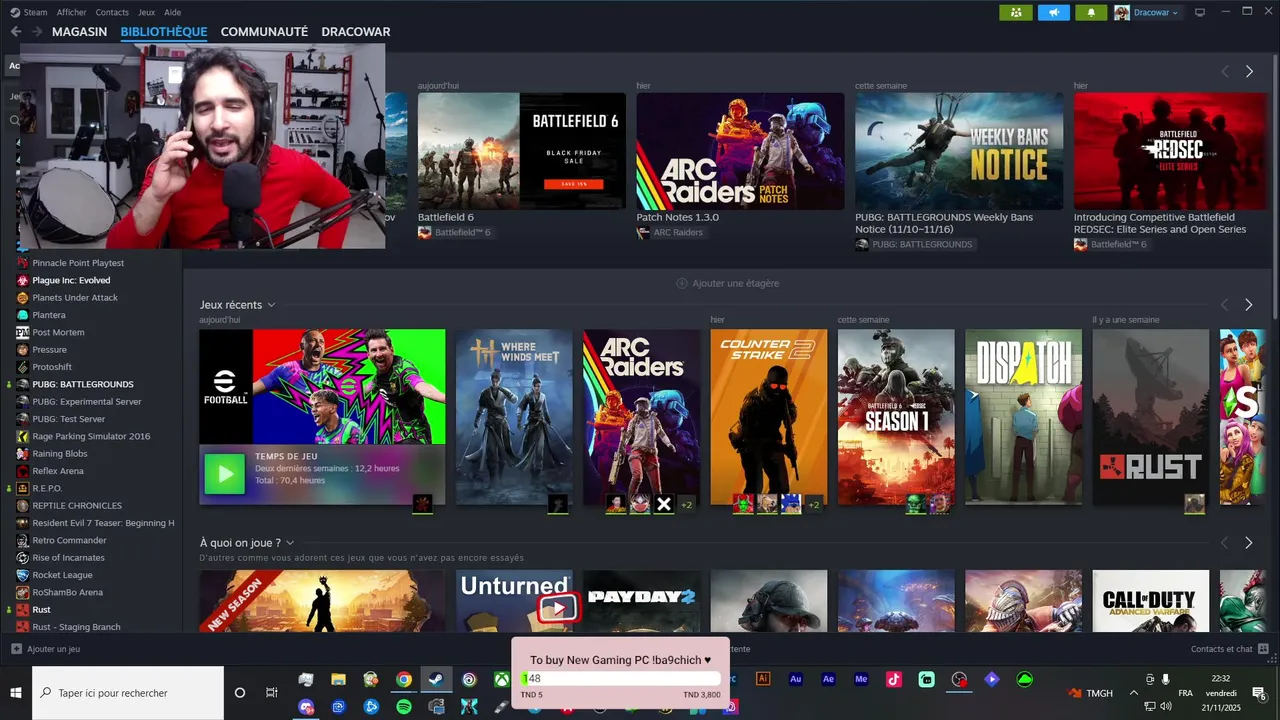Viewport: 1280px width, 720px height.
Task: Open Spotify from the taskbar
Action: 403,706
